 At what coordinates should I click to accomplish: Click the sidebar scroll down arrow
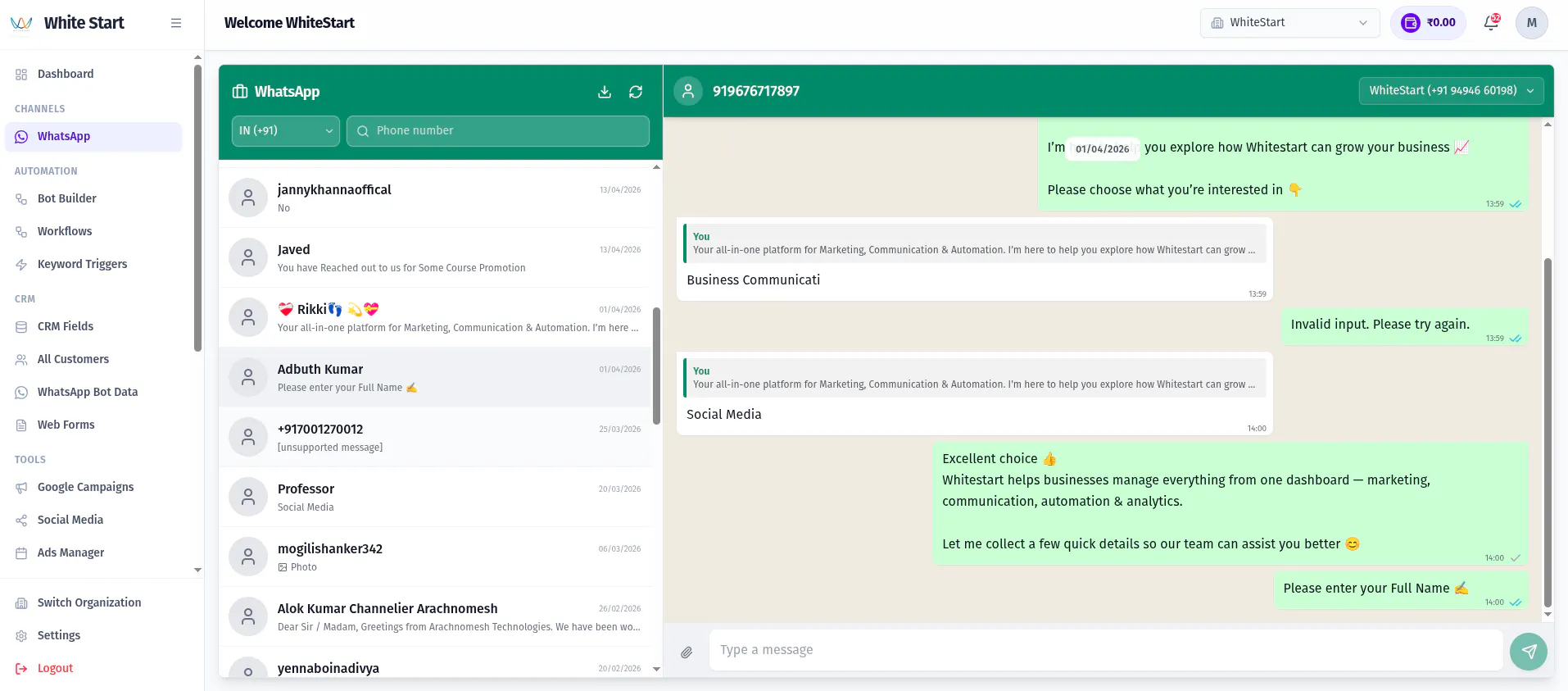[x=197, y=570]
